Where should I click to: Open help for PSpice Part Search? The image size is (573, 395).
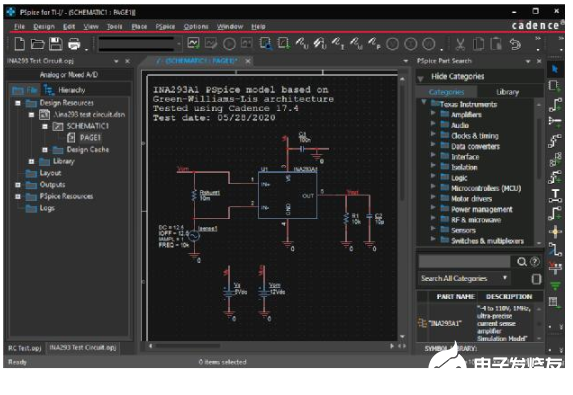tap(535, 262)
